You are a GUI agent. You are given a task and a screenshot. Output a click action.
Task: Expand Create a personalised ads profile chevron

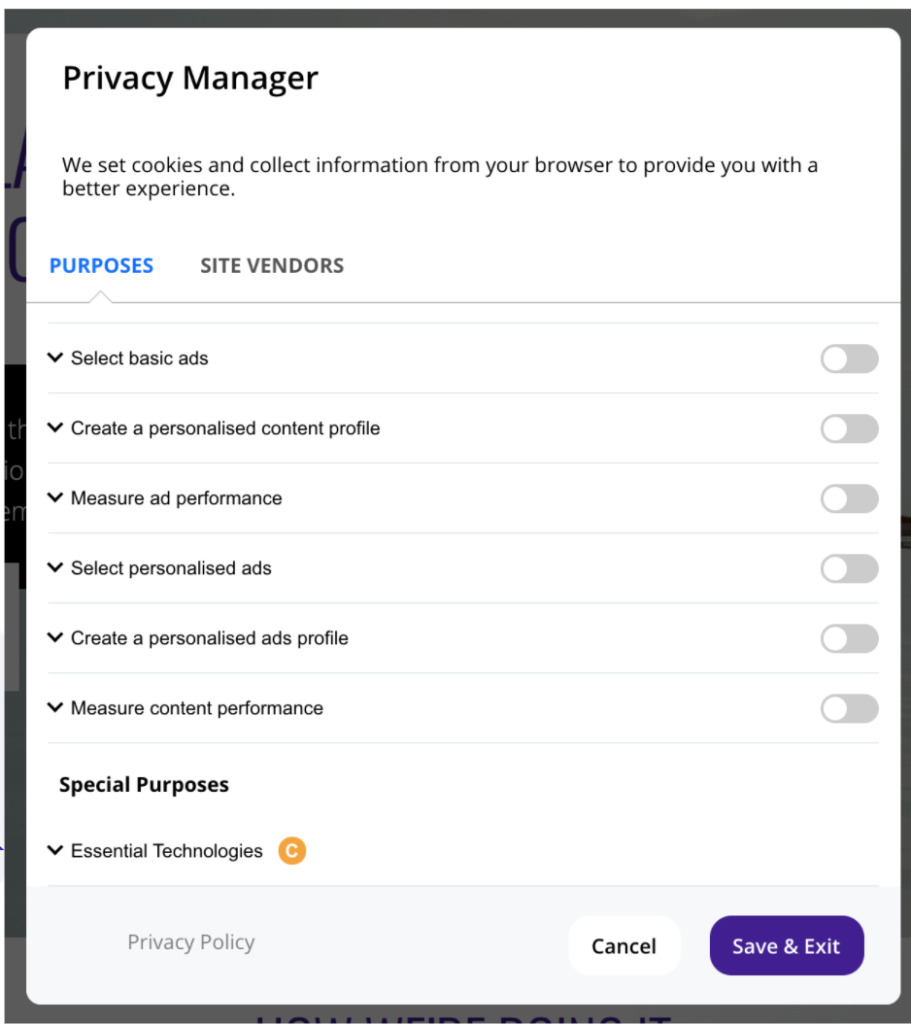coord(56,637)
